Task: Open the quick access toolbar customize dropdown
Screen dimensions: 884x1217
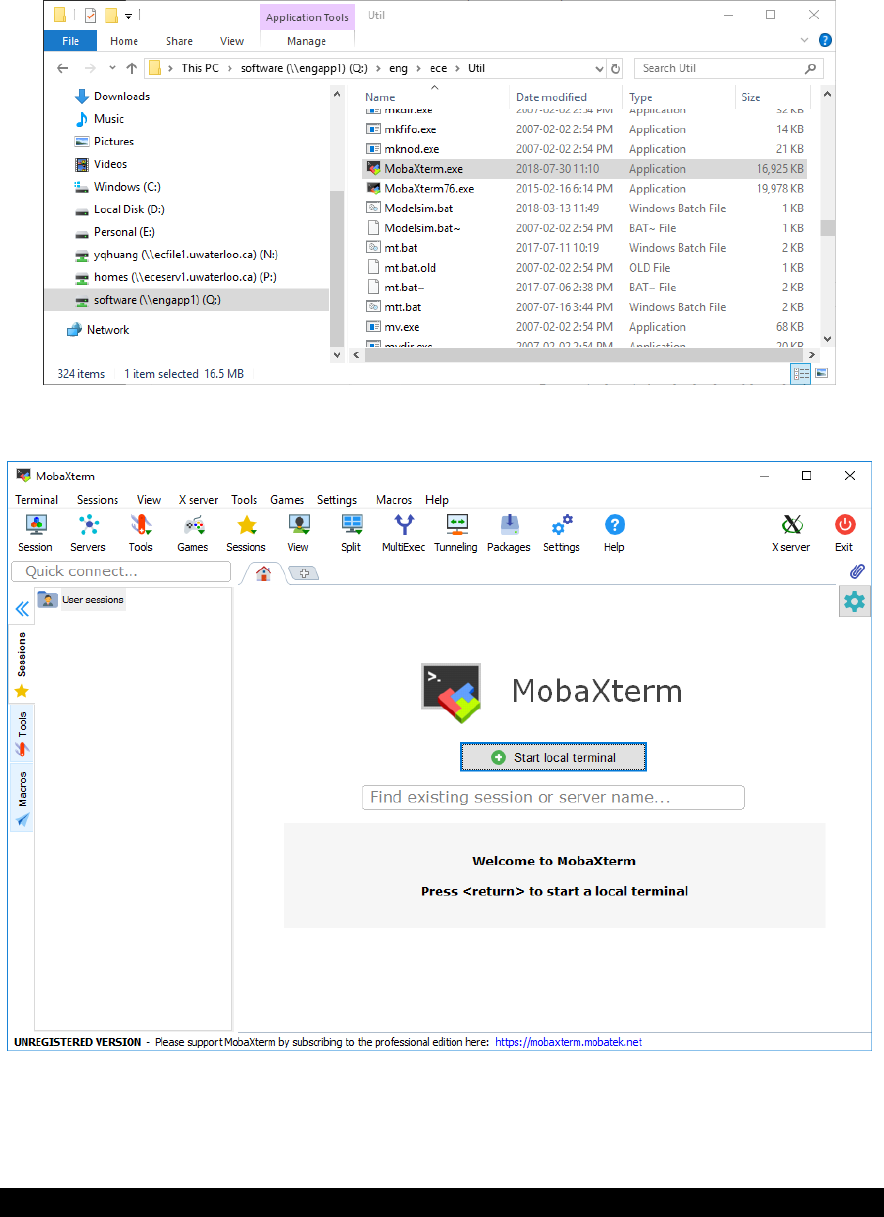Action: [128, 16]
